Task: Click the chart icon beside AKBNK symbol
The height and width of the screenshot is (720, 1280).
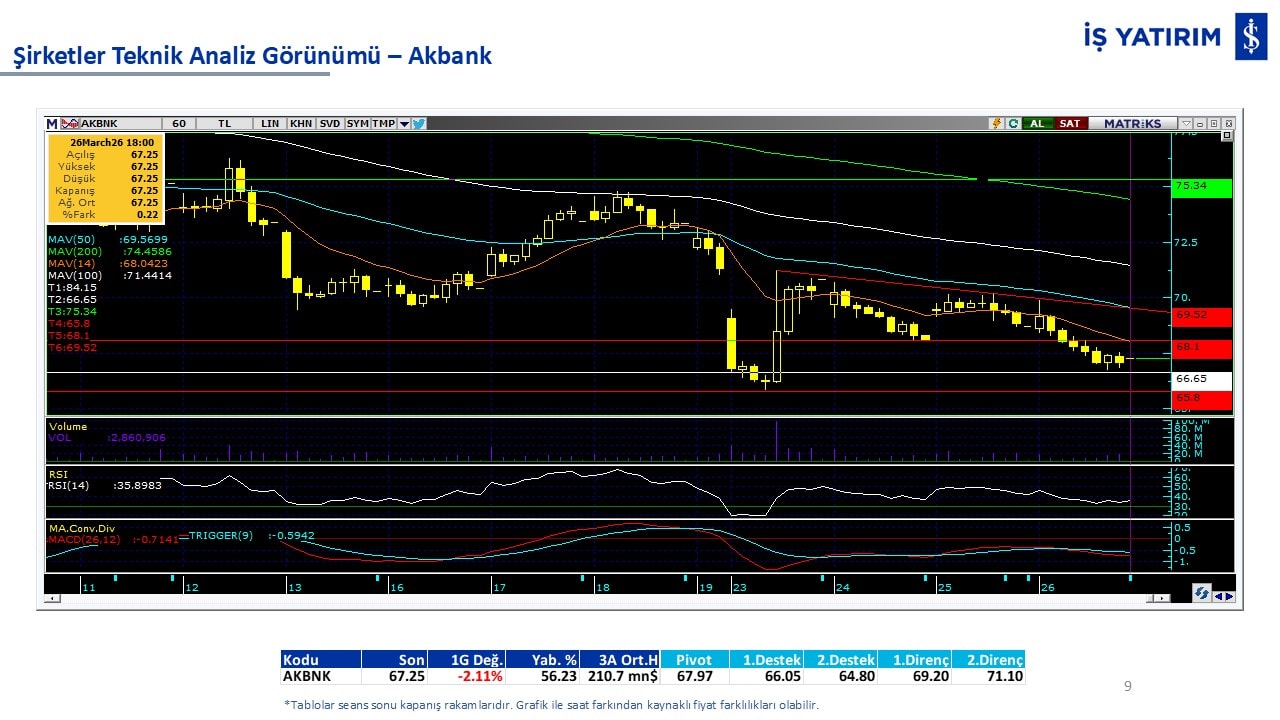Action: [69, 124]
